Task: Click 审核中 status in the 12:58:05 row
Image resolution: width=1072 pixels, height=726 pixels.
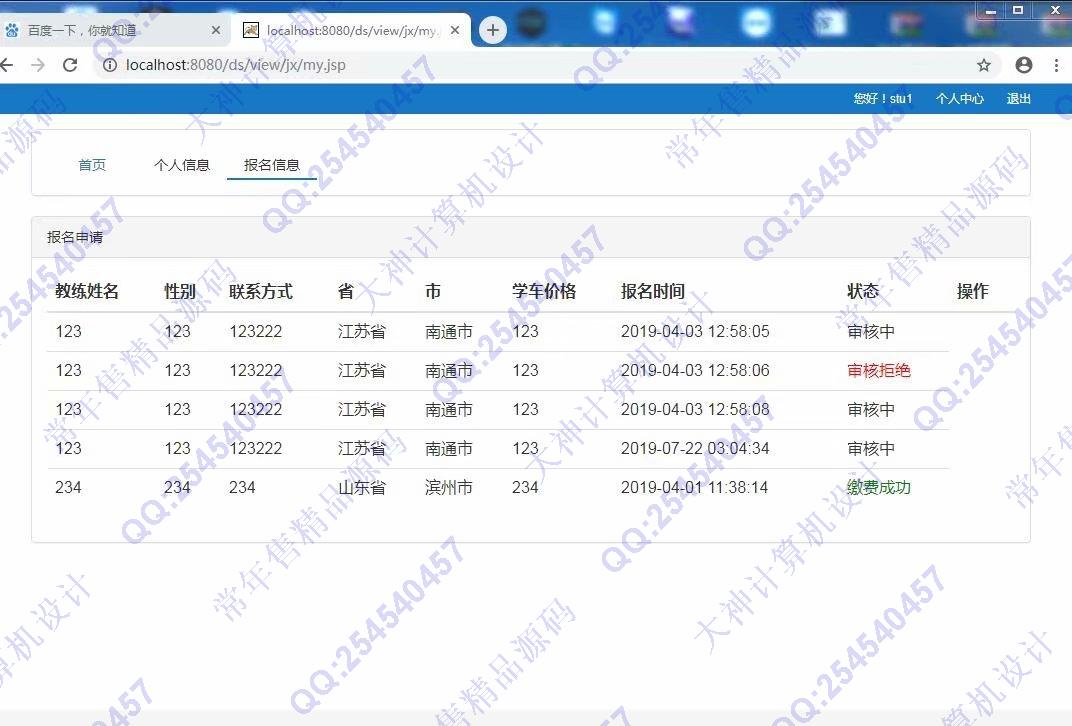Action: click(871, 332)
